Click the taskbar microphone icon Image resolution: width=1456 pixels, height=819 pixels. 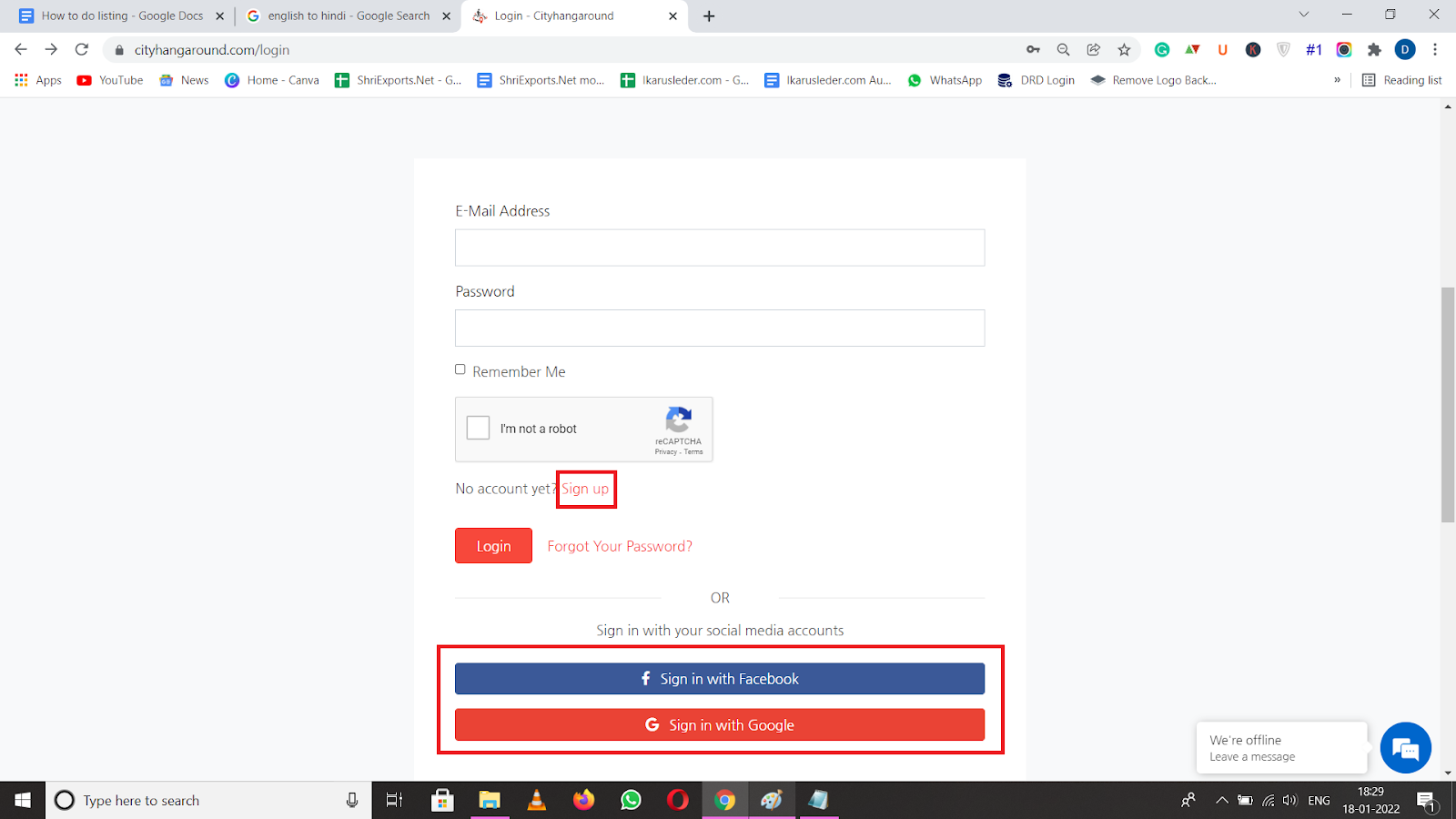352,800
